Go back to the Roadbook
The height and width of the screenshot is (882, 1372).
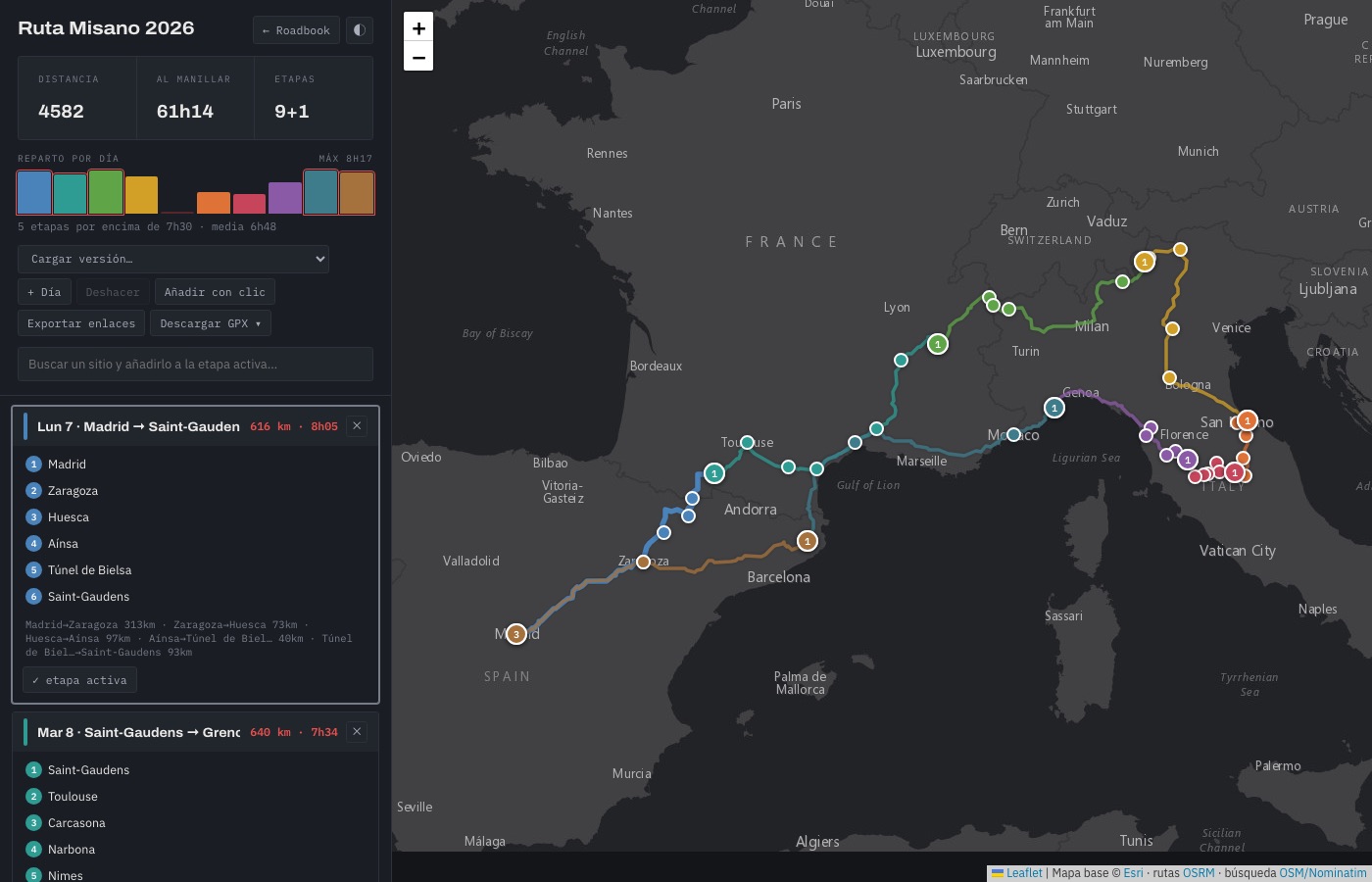pos(296,30)
